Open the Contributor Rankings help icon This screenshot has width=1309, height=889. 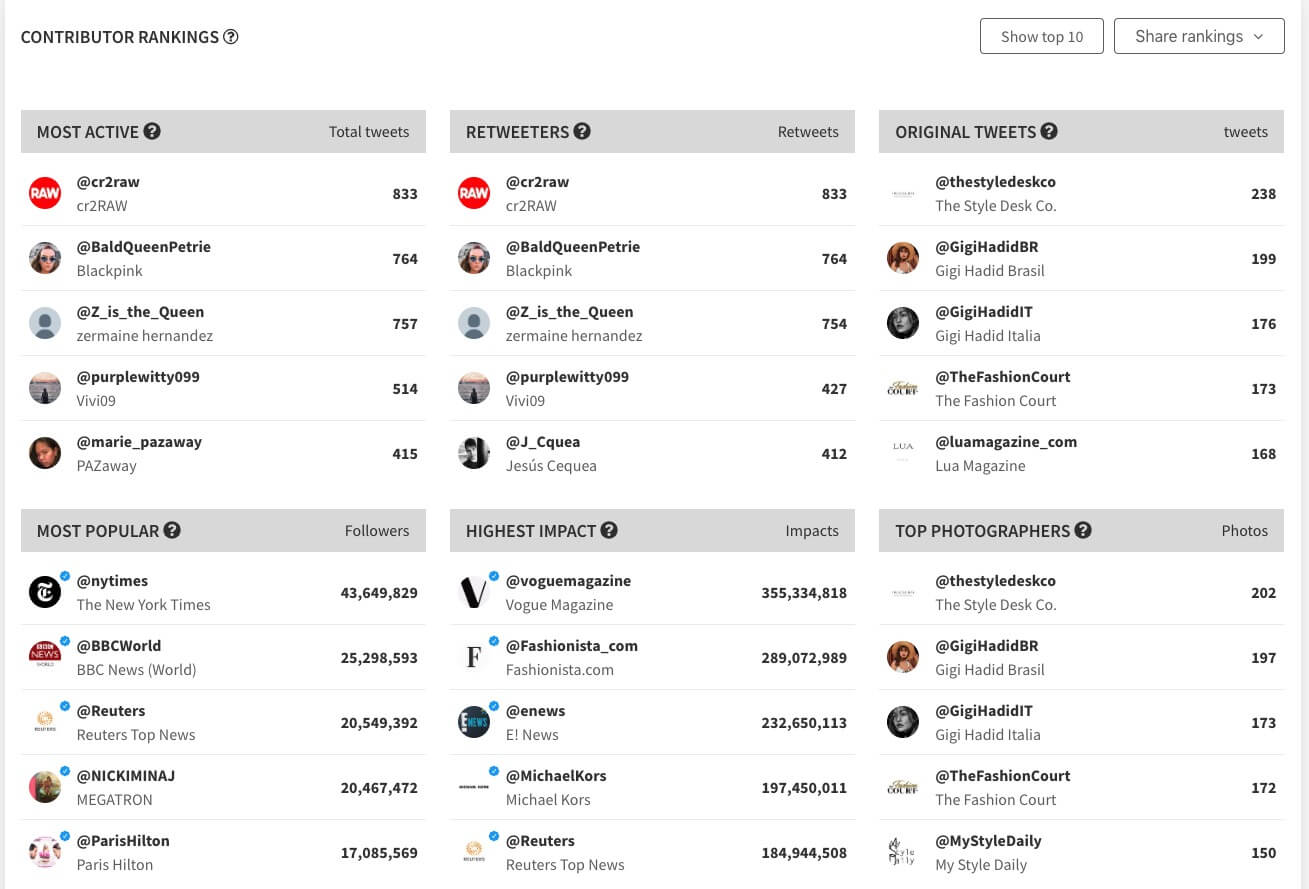[231, 36]
